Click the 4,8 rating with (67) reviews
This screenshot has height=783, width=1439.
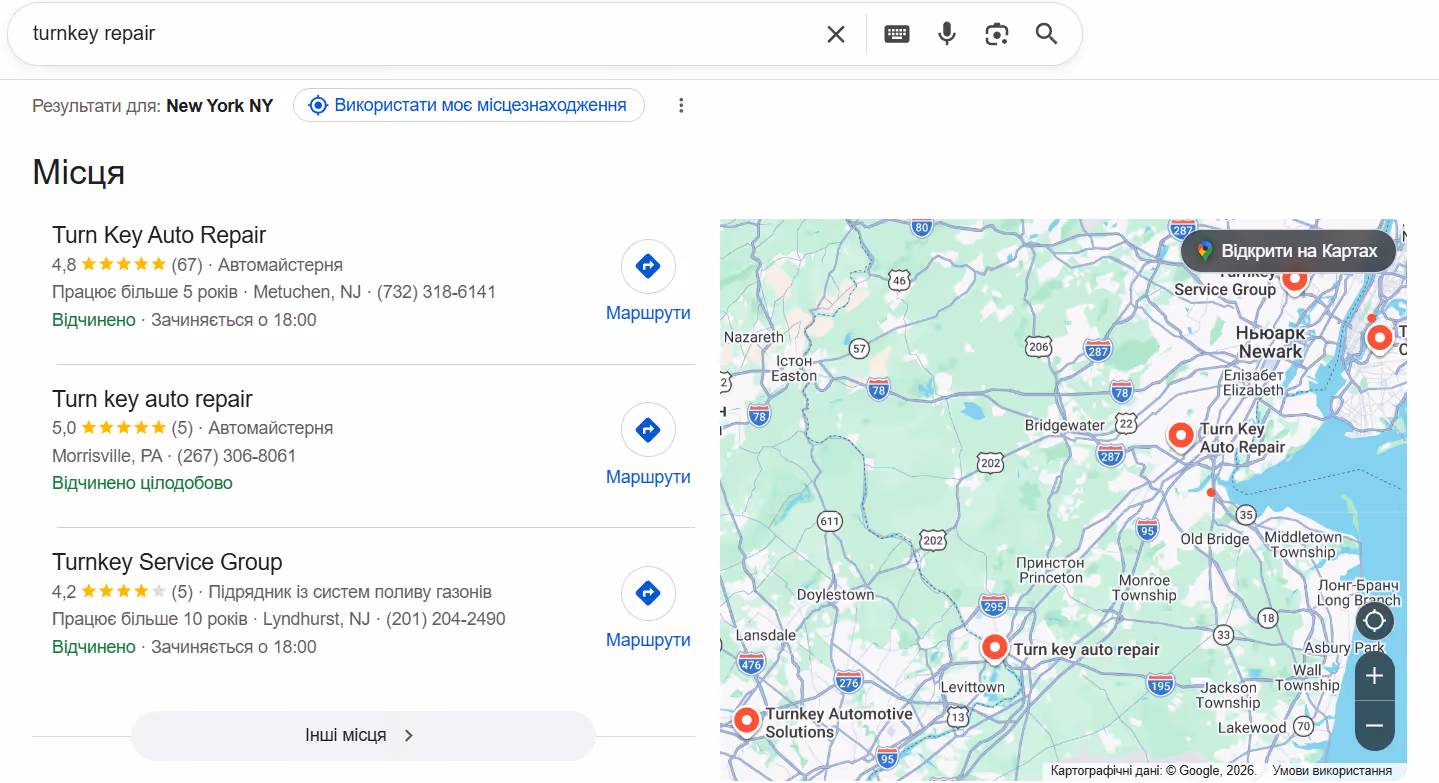point(127,265)
